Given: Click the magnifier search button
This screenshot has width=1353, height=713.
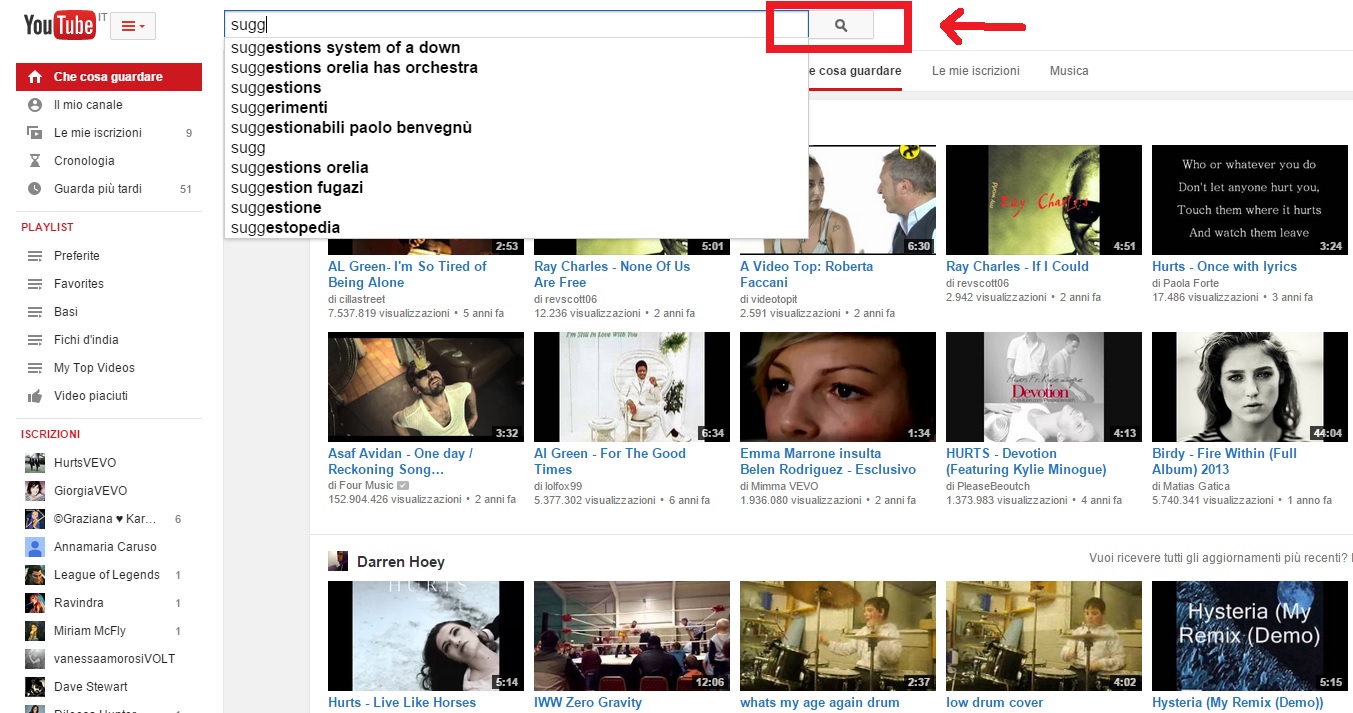Looking at the screenshot, I should click(841, 26).
